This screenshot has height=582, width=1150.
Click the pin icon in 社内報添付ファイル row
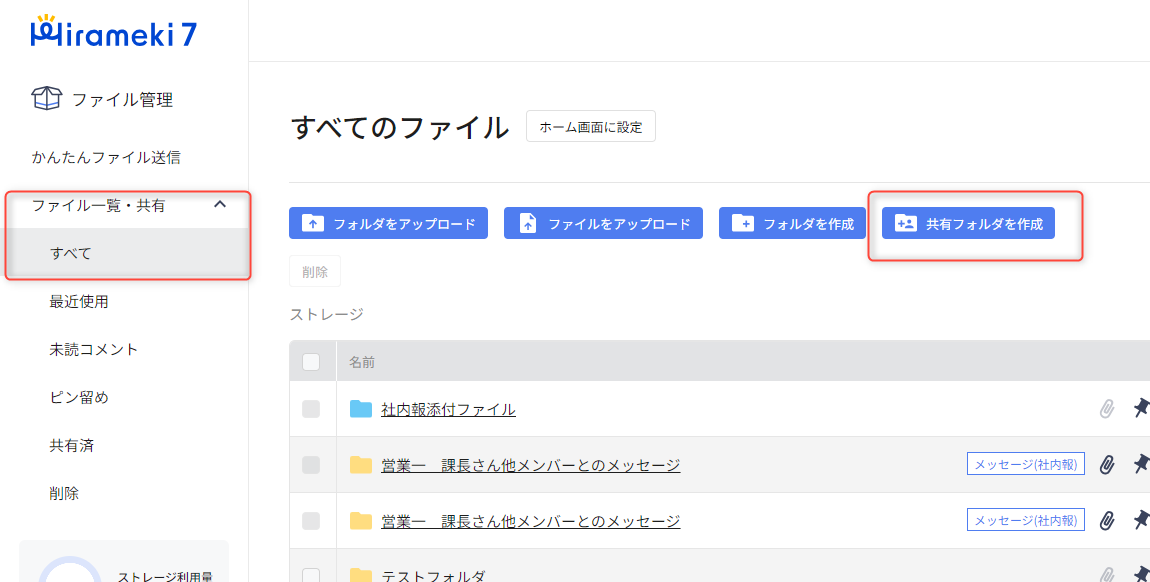tap(1141, 408)
